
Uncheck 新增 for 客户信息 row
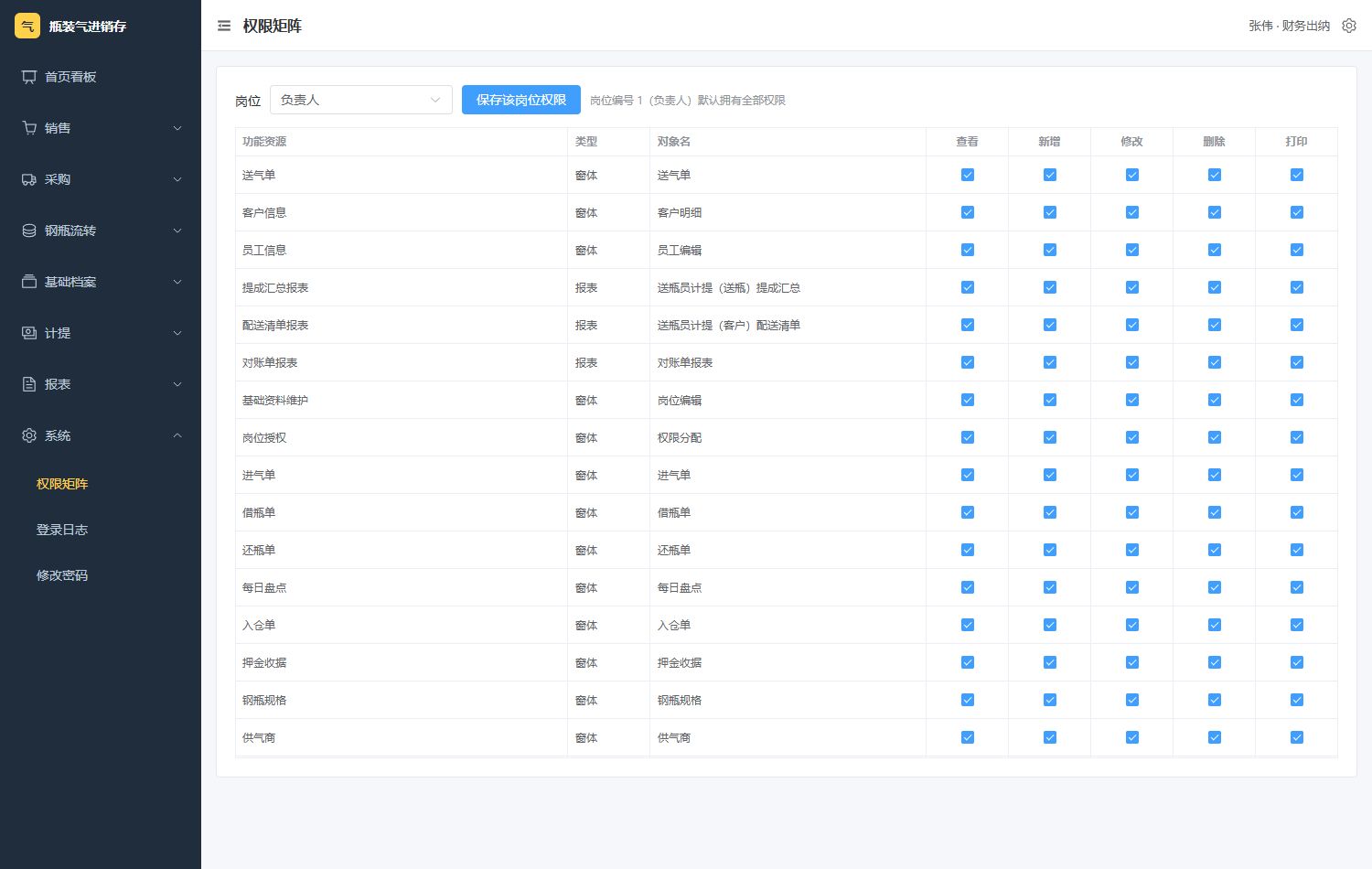coord(1050,212)
